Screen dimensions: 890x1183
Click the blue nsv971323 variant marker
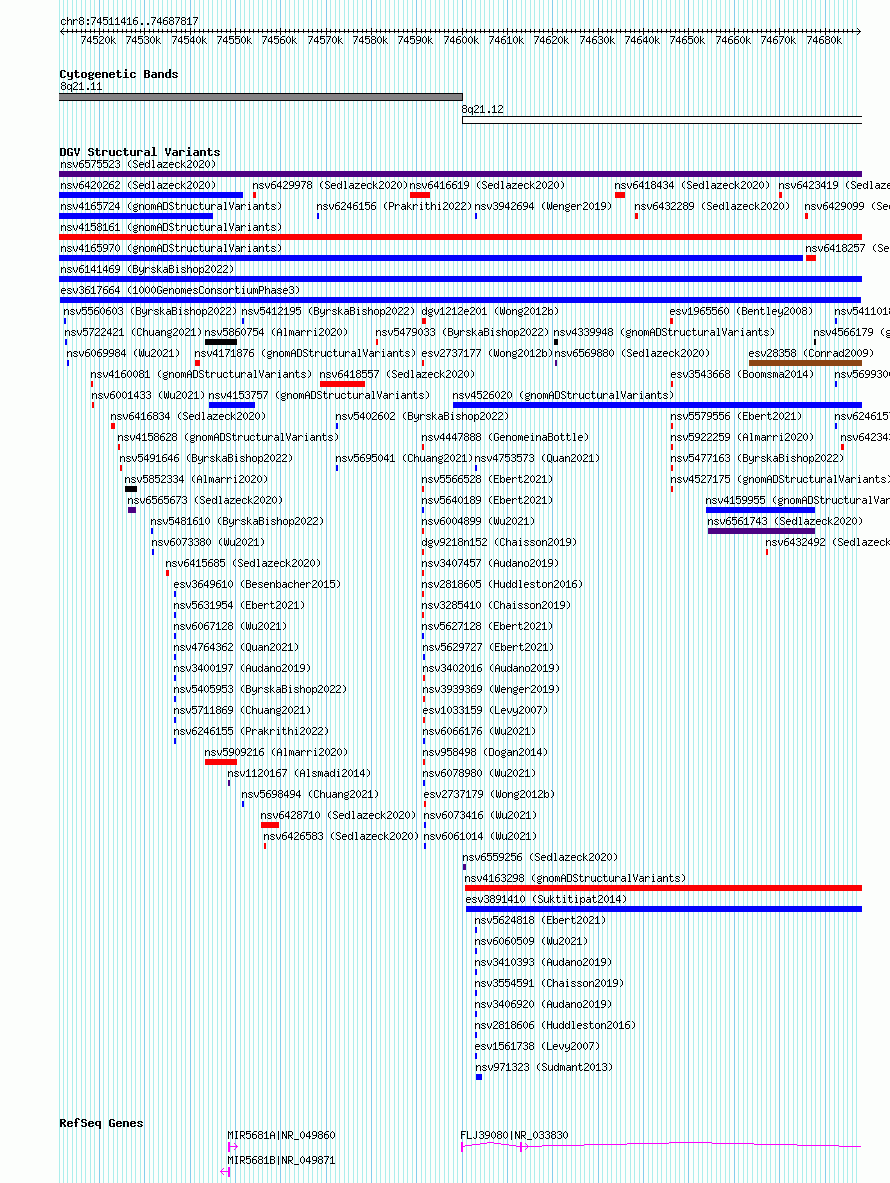(479, 1077)
